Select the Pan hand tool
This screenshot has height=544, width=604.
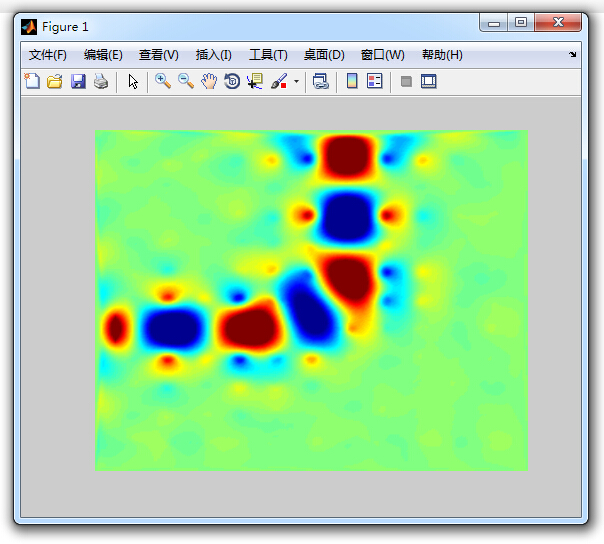pyautogui.click(x=209, y=81)
